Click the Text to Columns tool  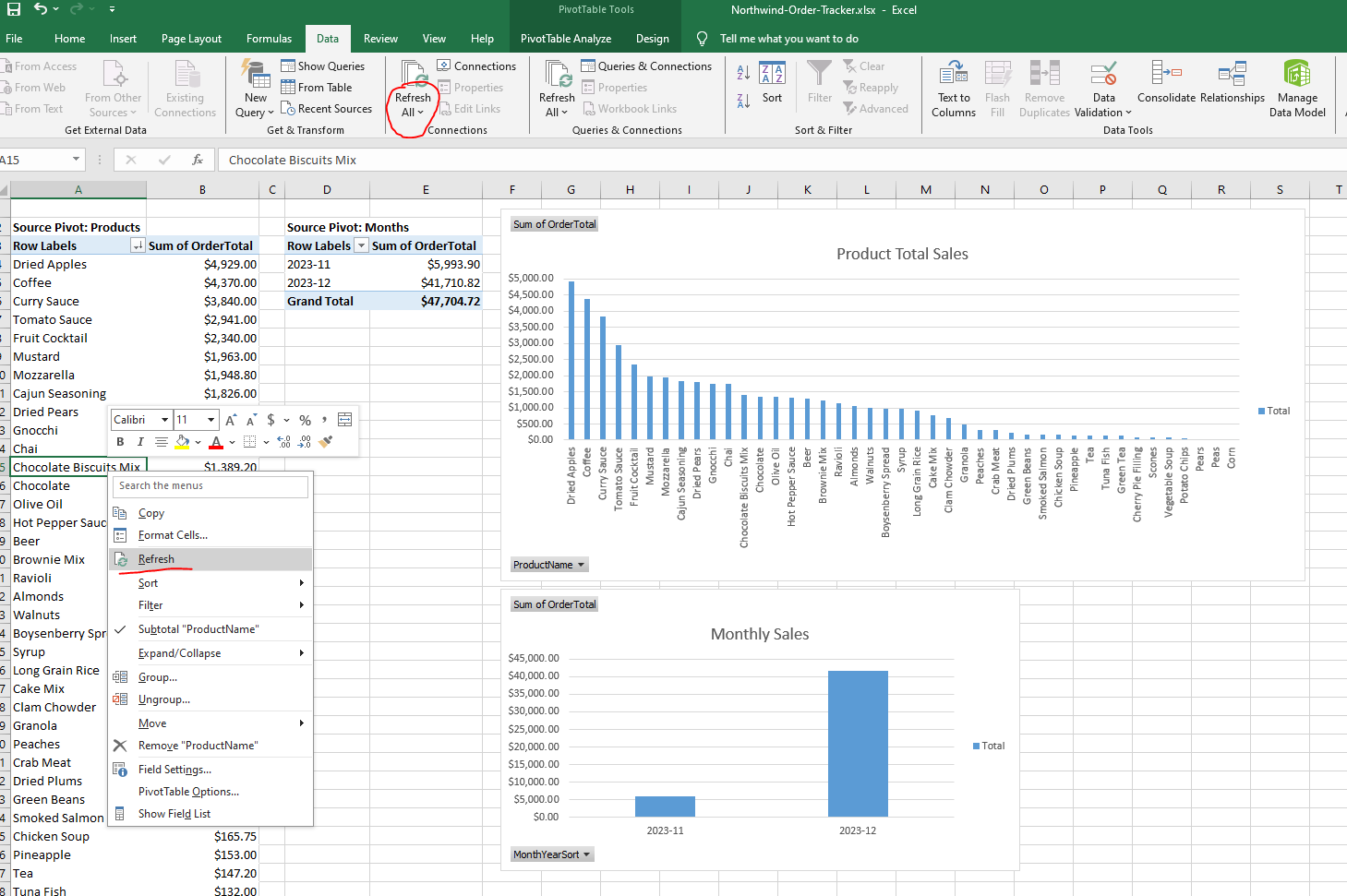tap(954, 89)
